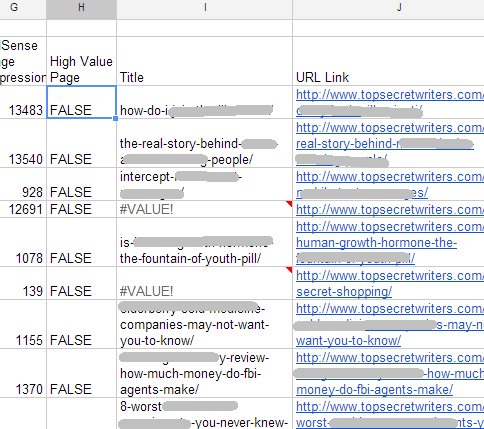Screen dimensions: 484x429
Task: Click the cell with value 139
Action: coord(23,283)
